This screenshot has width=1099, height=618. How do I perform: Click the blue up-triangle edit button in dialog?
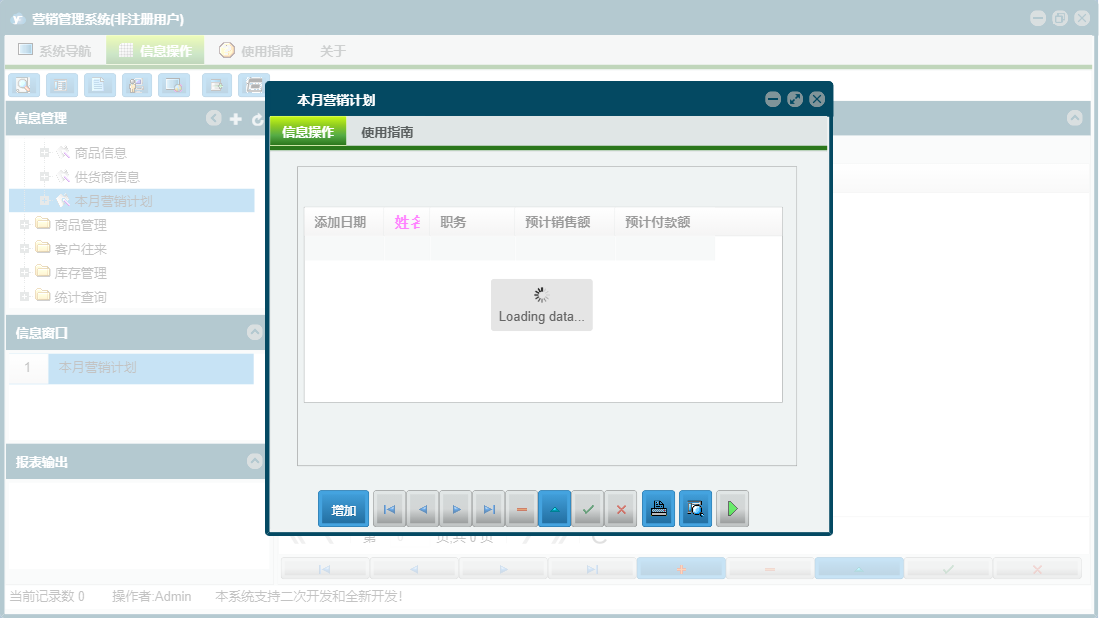click(x=554, y=509)
